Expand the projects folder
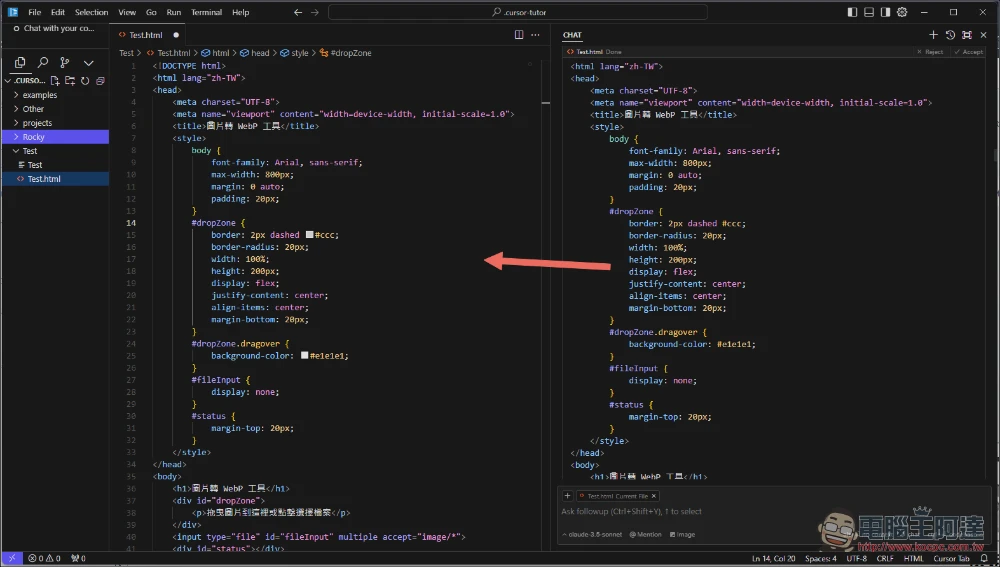 (x=37, y=123)
